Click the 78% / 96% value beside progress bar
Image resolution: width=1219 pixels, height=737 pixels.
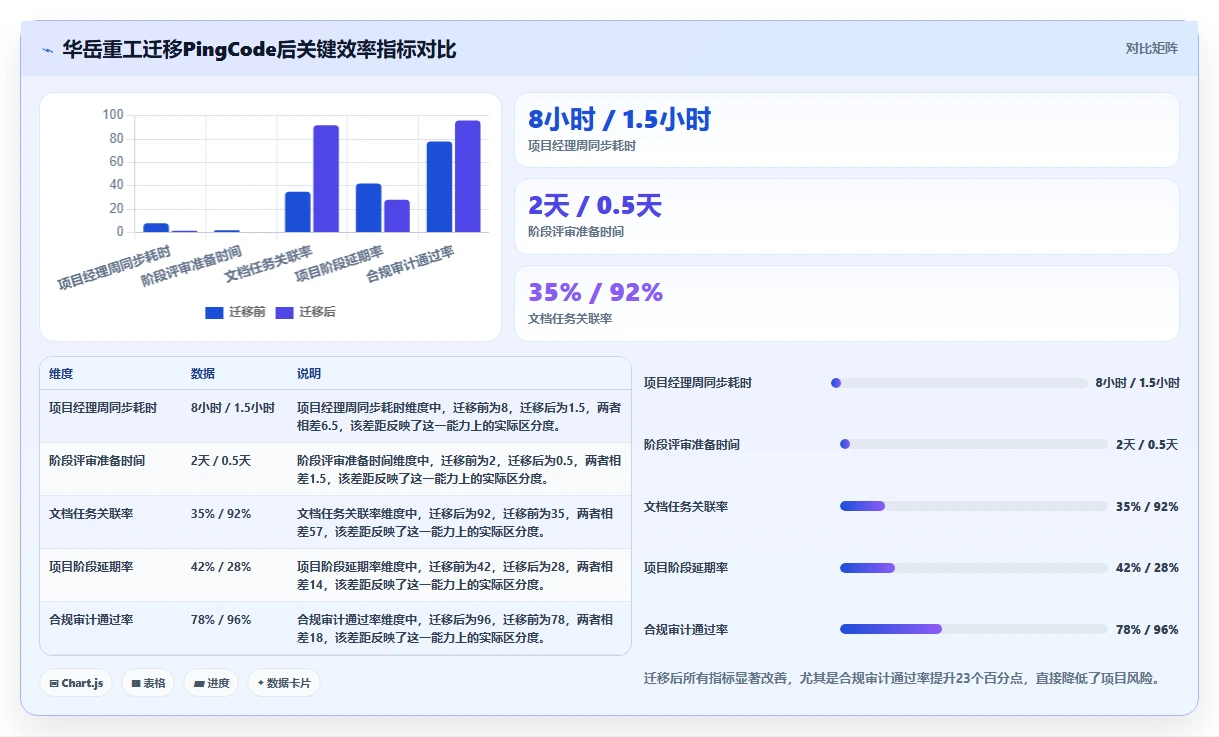1147,630
